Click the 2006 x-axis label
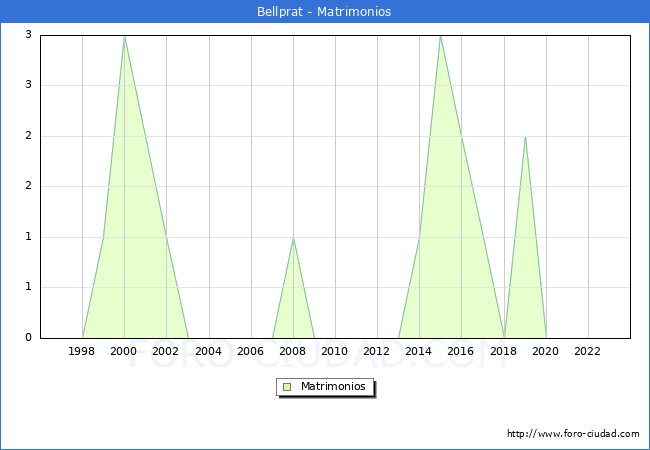Viewport: 650px width, 450px height. [250, 351]
